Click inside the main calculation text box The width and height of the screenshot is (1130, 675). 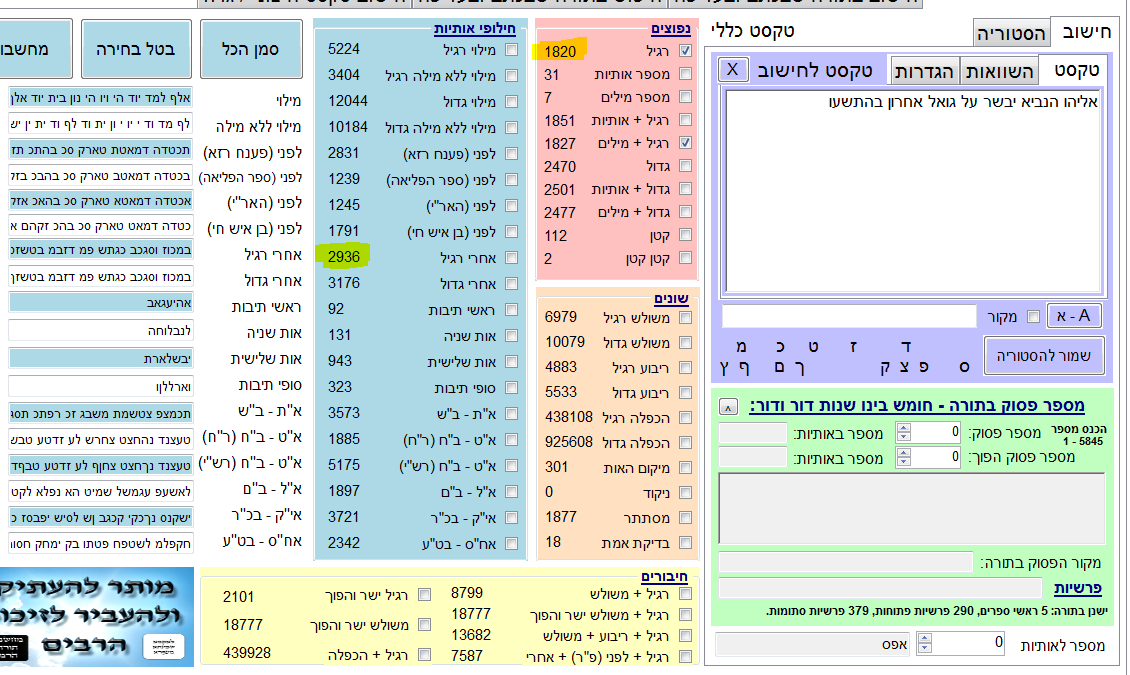click(915, 190)
